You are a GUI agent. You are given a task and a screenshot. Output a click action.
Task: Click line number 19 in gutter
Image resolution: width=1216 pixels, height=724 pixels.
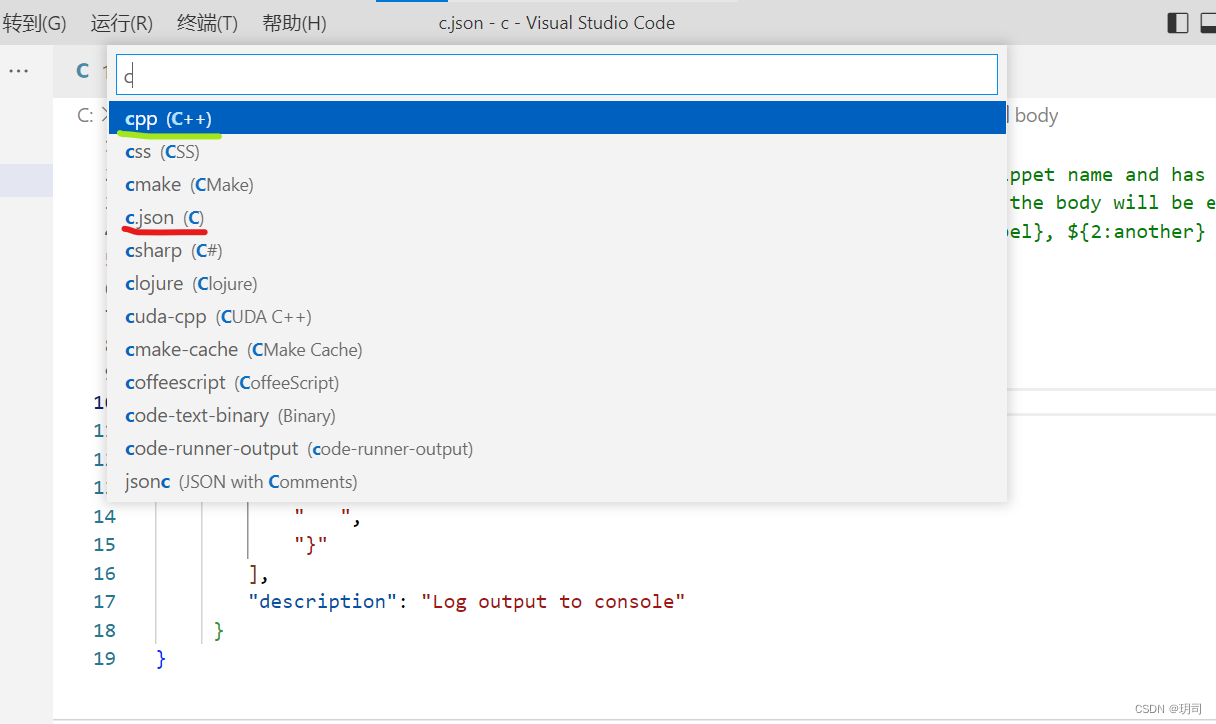pos(104,659)
